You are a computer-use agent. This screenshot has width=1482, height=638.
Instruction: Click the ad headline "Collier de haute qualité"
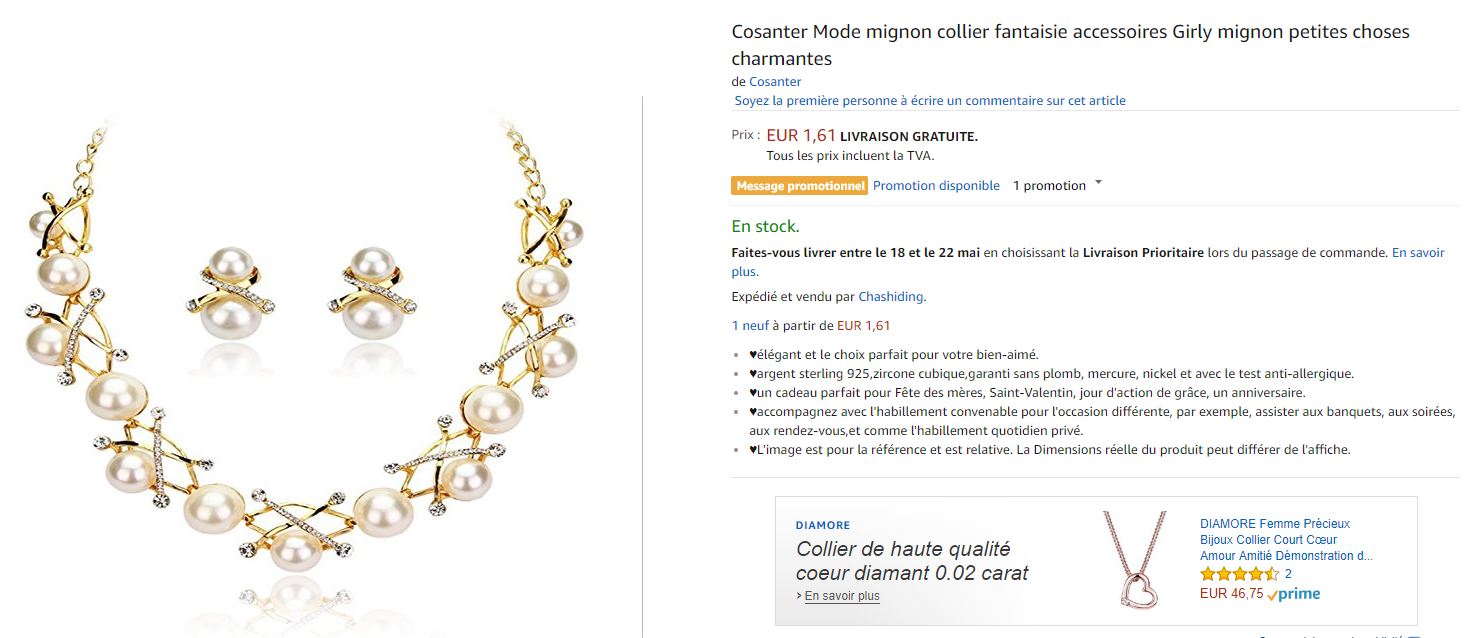903,549
